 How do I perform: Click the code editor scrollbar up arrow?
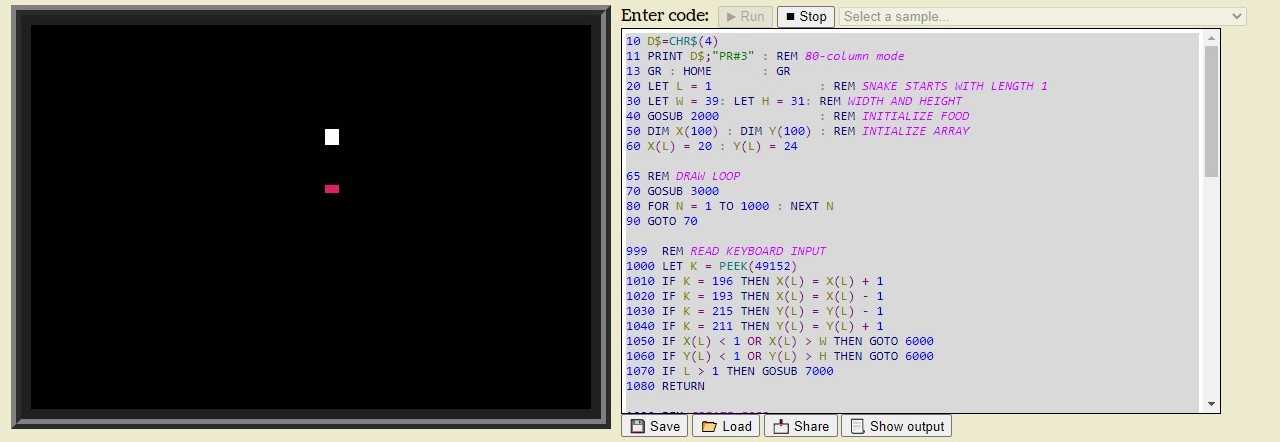(x=1212, y=38)
